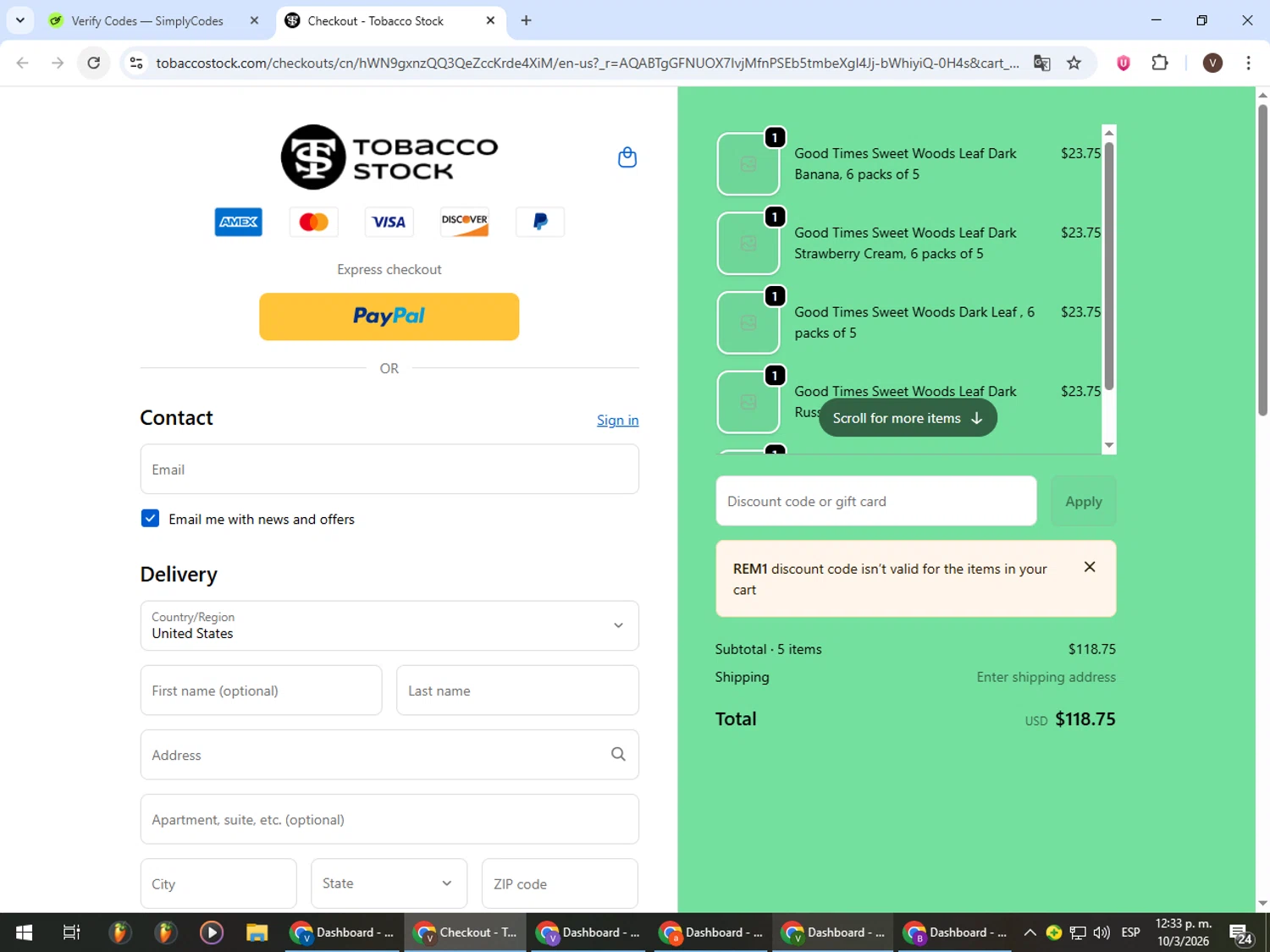This screenshot has height=952, width=1270.
Task: Open the State dropdown
Action: pos(389,883)
